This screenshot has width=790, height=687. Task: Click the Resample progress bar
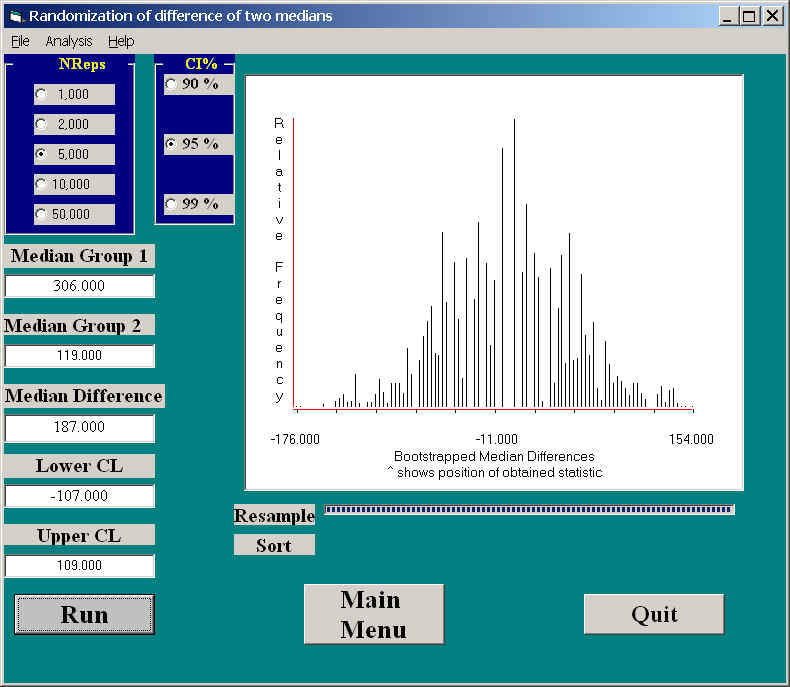[x=529, y=510]
